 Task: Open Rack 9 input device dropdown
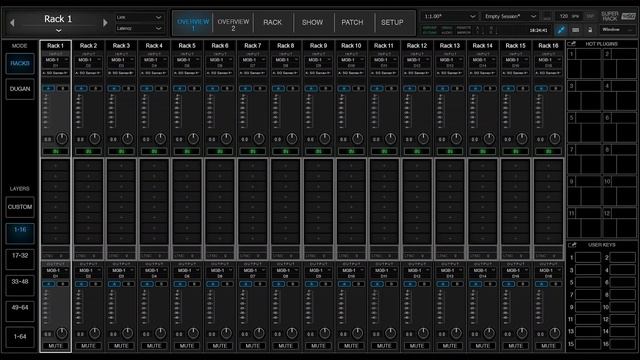coord(318,62)
